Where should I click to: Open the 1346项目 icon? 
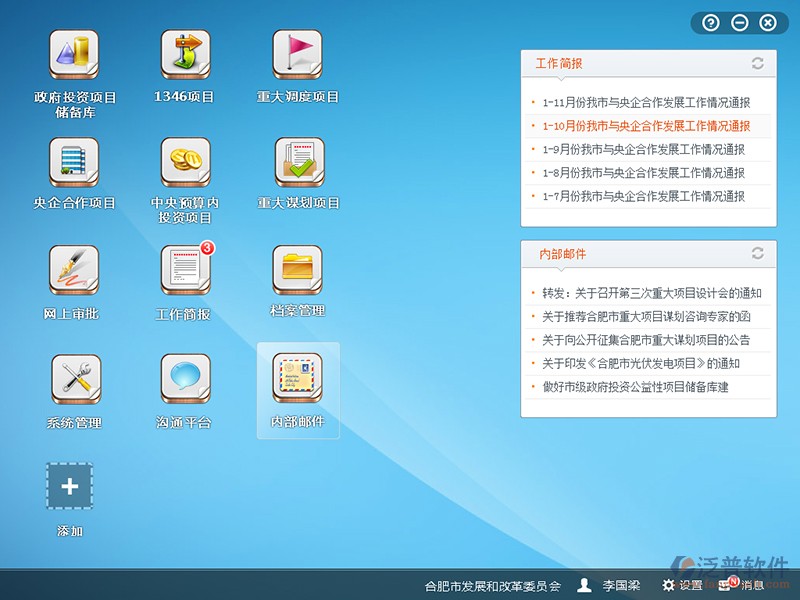coord(186,56)
